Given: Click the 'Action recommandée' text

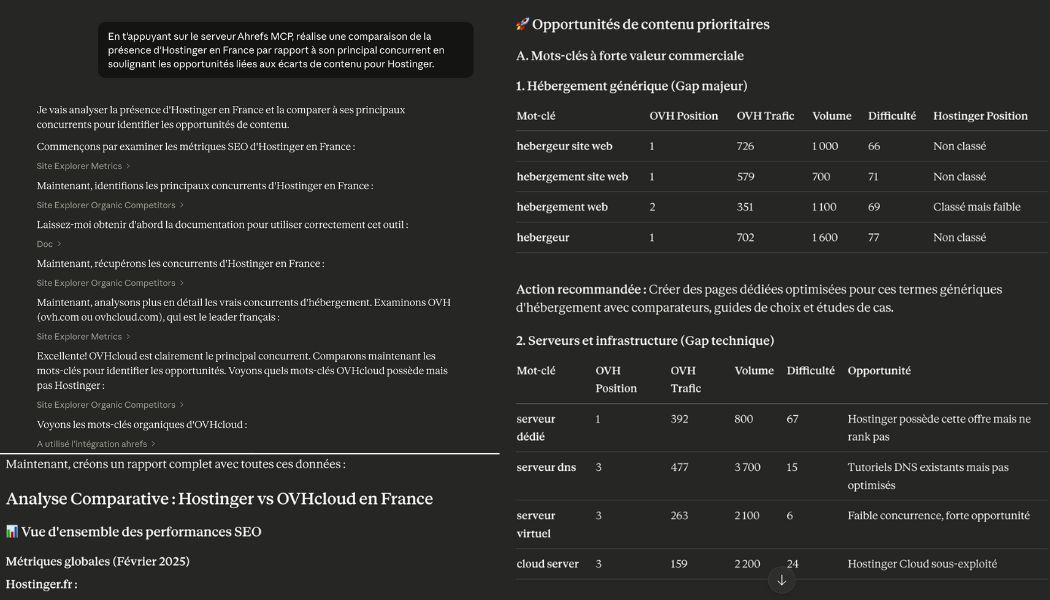Looking at the screenshot, I should (575, 289).
